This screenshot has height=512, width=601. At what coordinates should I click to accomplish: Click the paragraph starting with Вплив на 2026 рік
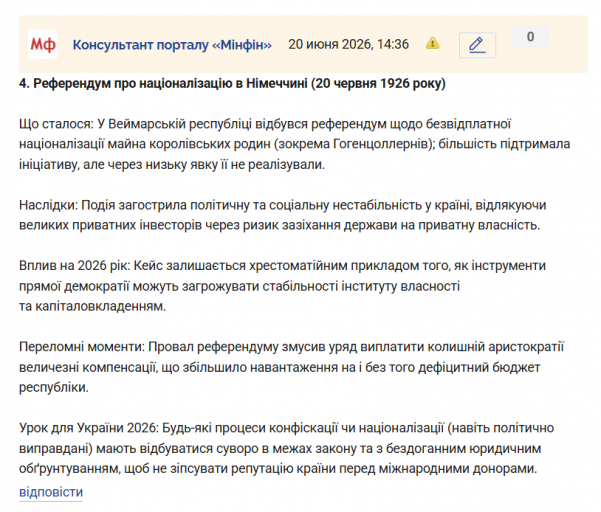point(282,286)
